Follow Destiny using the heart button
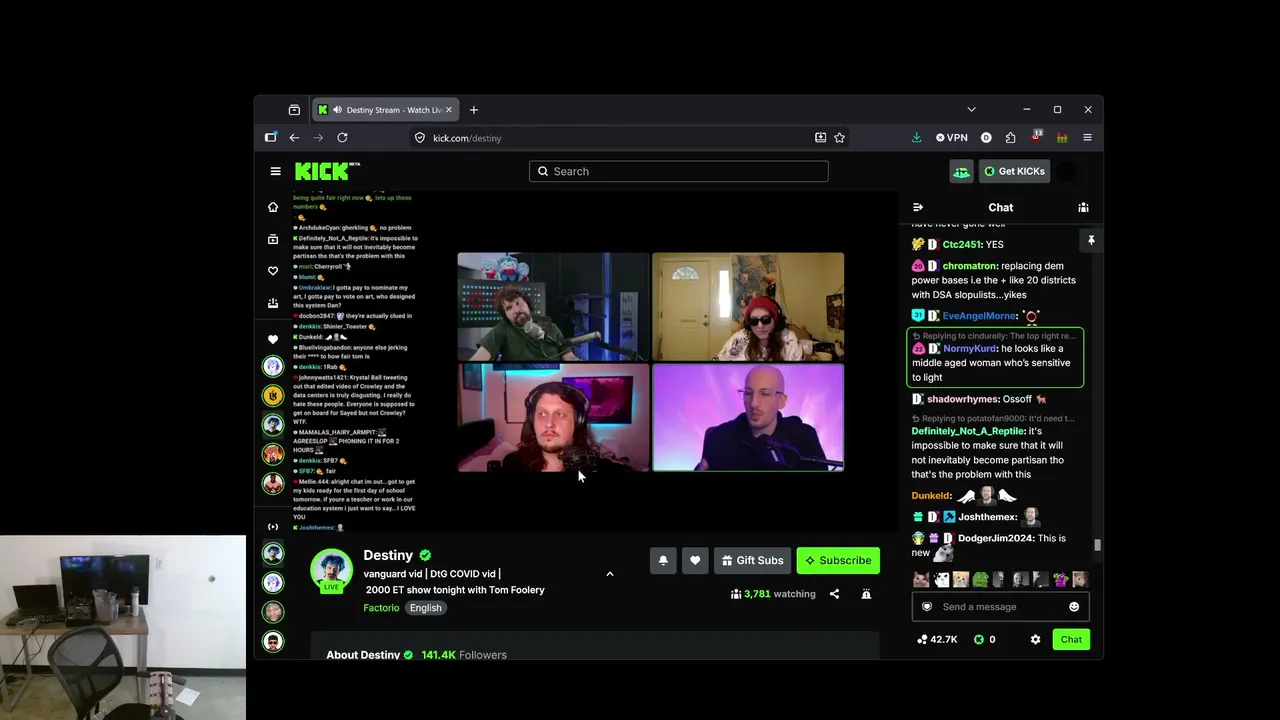This screenshot has width=1280, height=720. tap(695, 560)
